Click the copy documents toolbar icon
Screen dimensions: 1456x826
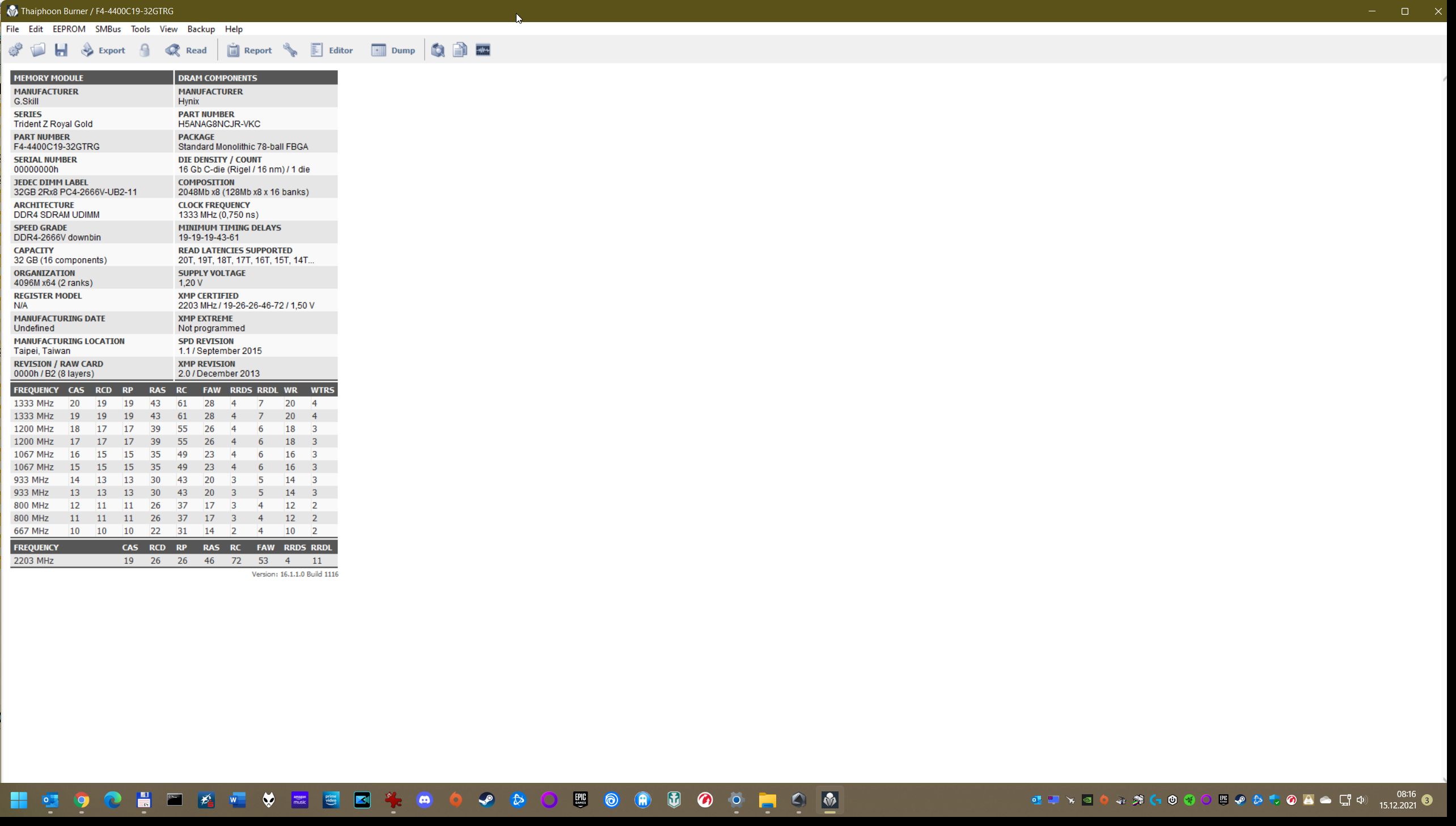[460, 50]
